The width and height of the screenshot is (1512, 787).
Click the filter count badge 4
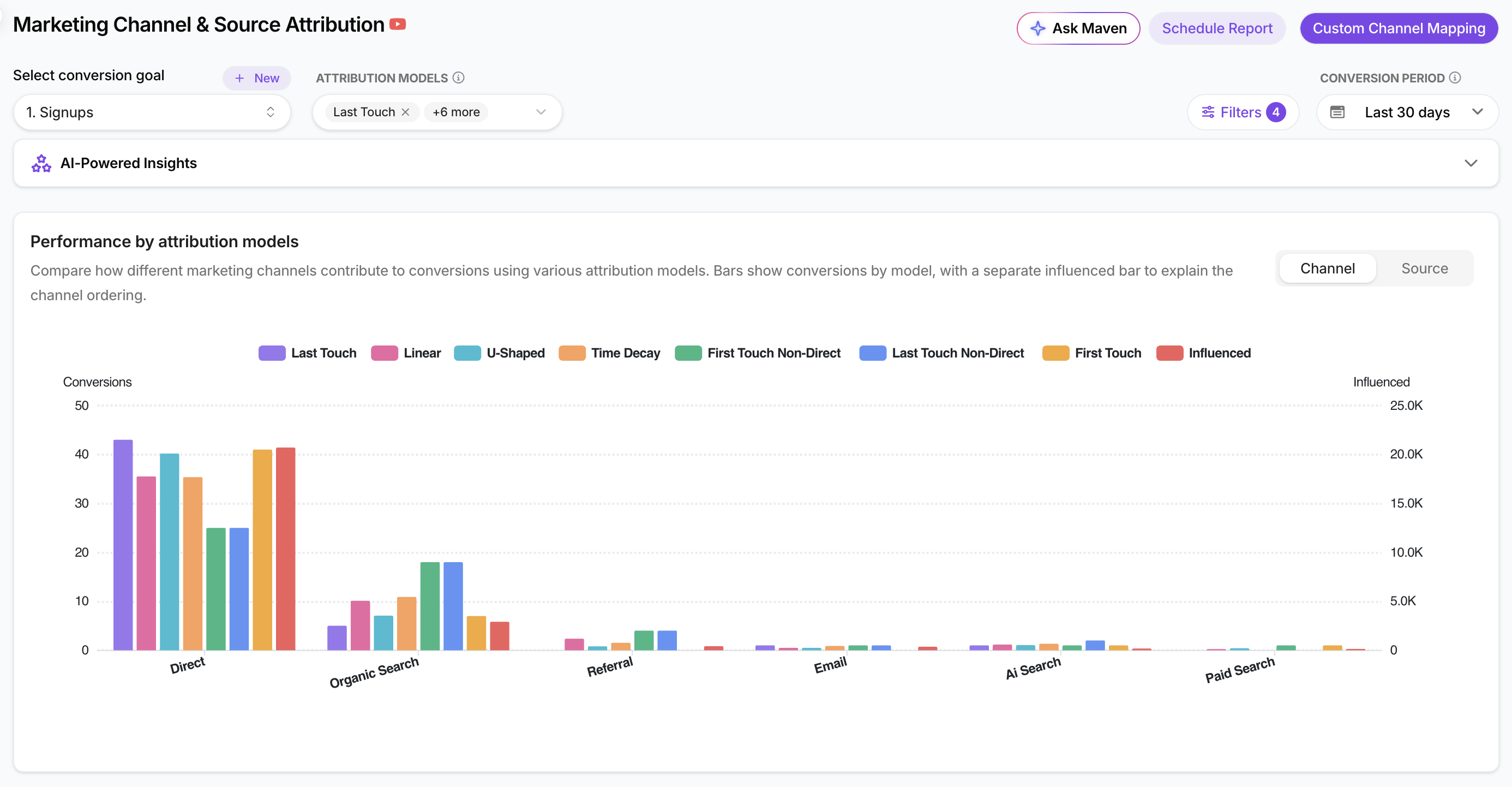tap(1275, 111)
